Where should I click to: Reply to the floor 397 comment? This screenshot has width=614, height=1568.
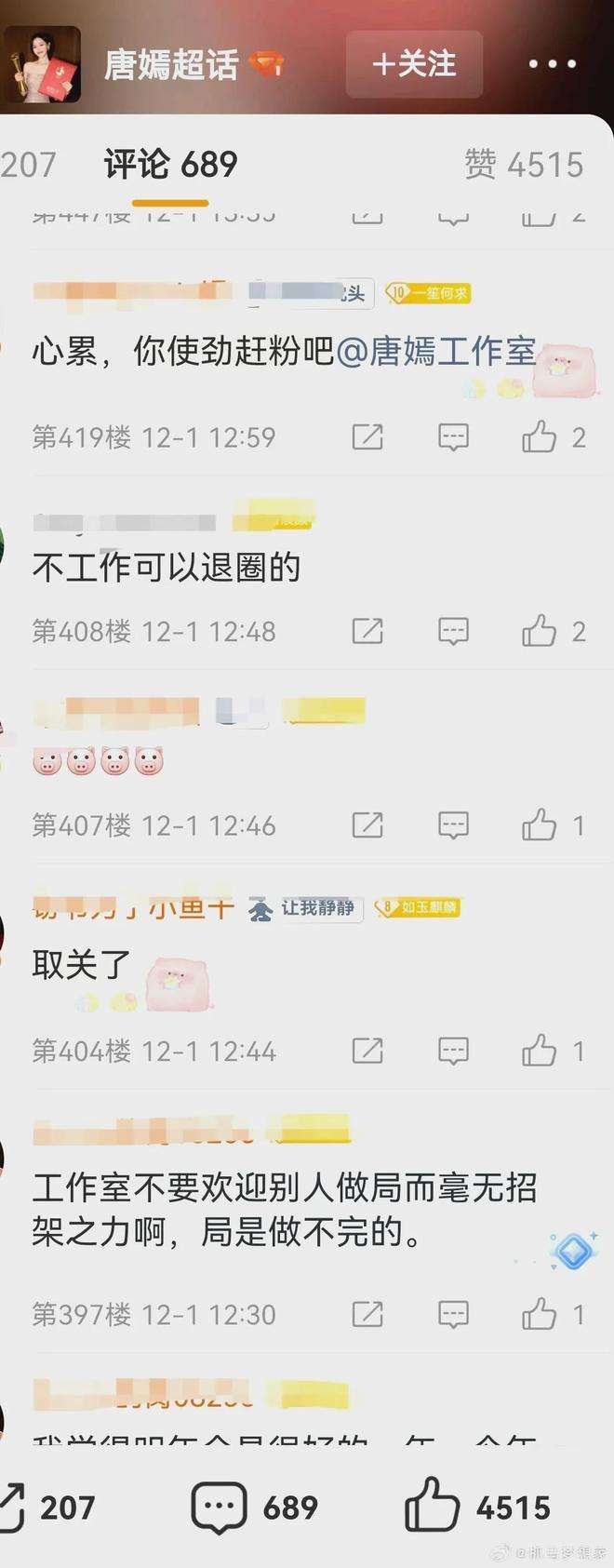[x=453, y=1314]
